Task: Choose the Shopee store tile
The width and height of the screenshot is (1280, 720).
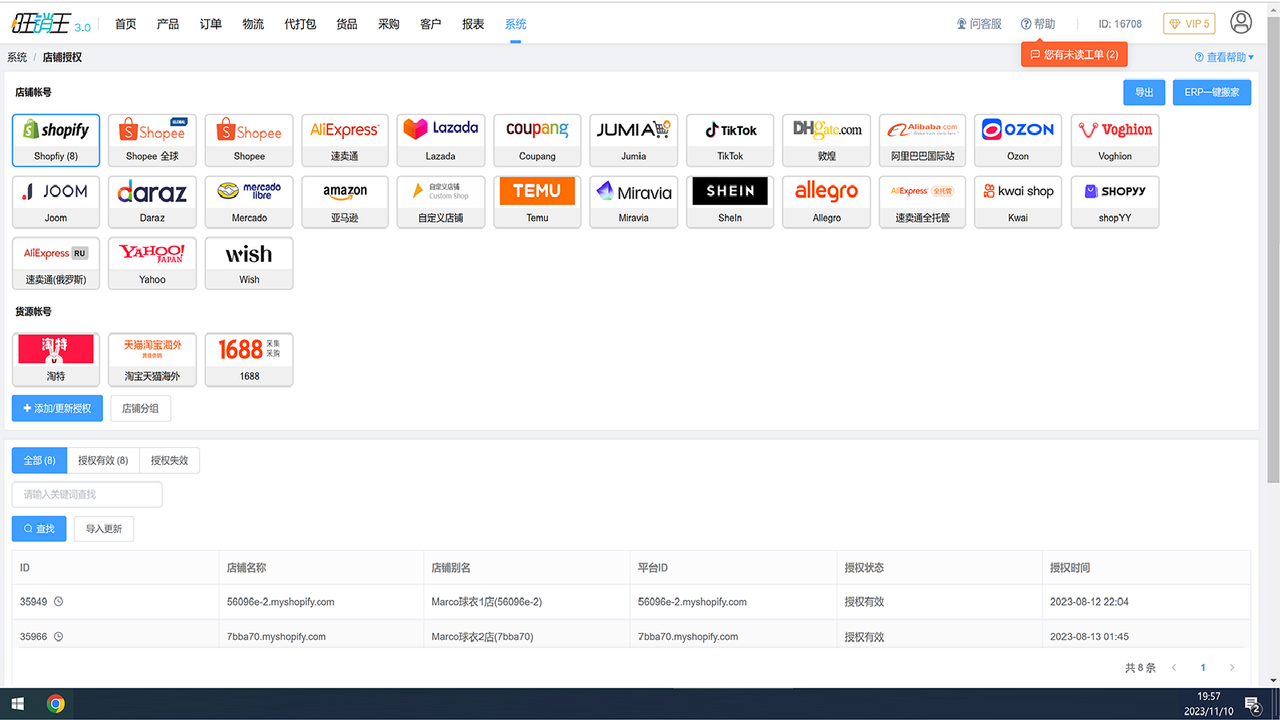Action: [249, 140]
